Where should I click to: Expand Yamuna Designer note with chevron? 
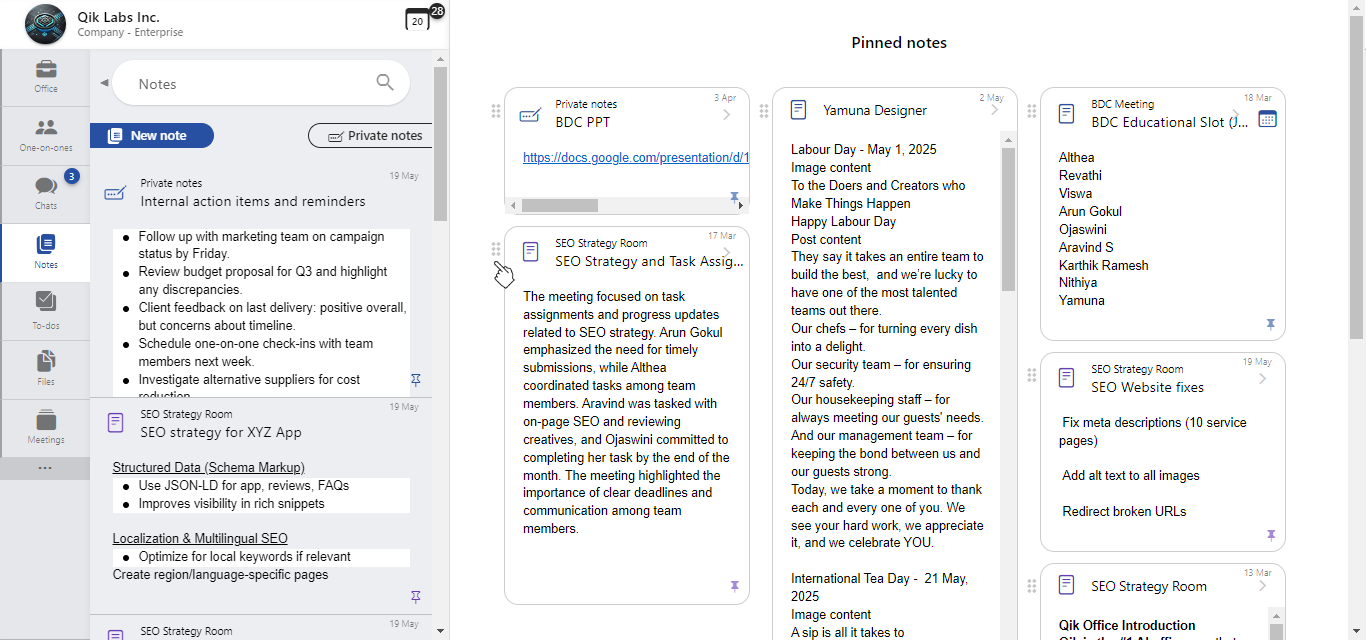(x=995, y=110)
